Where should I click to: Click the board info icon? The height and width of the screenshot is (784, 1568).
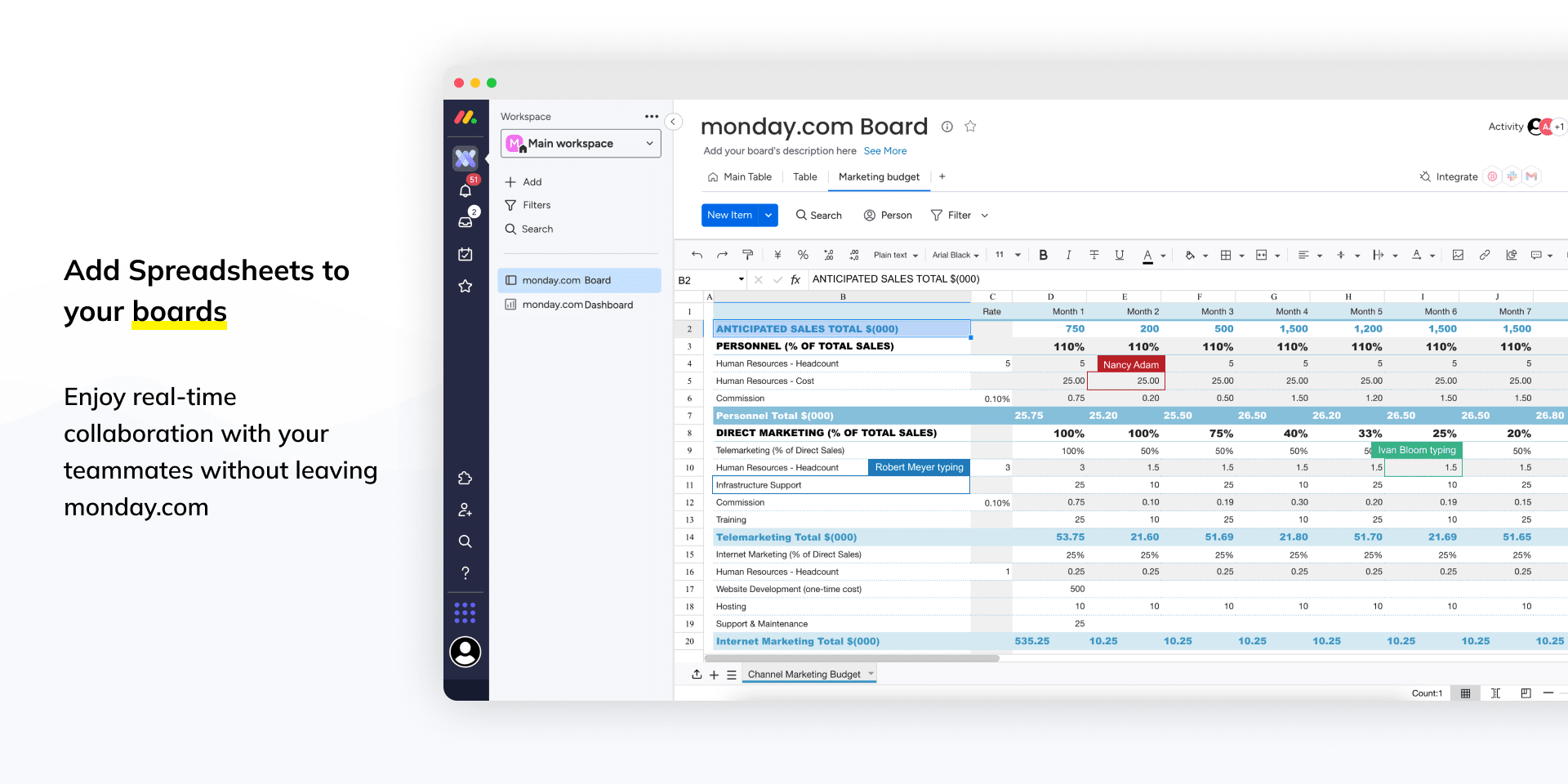tap(947, 127)
